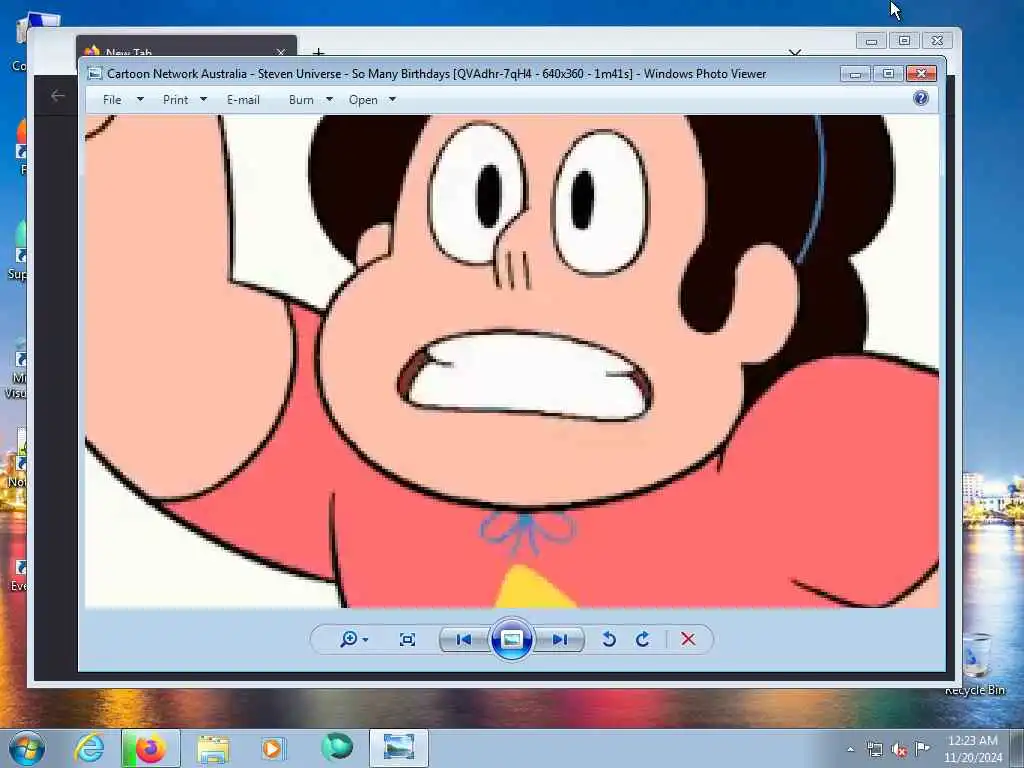Open the Open menu
1024x768 pixels.
pos(363,100)
